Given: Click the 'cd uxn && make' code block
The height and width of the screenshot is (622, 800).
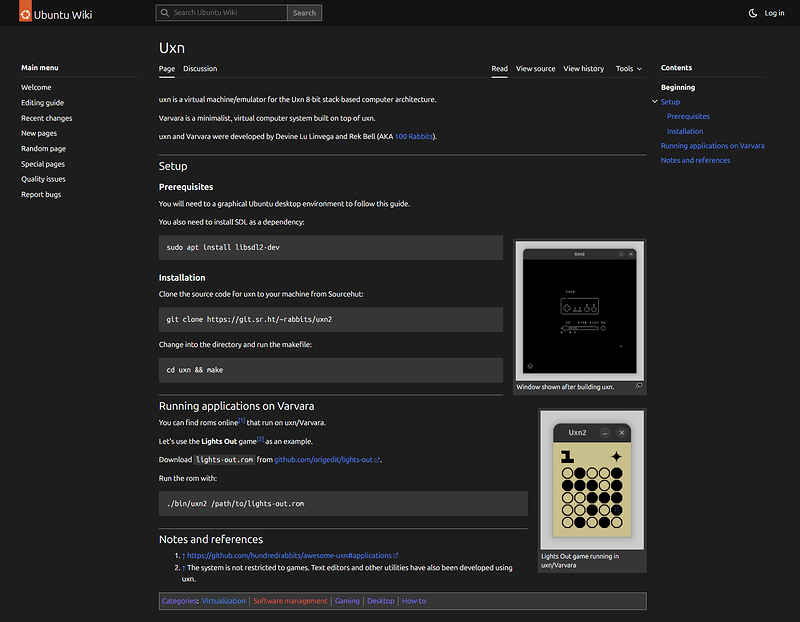Looking at the screenshot, I should tap(331, 370).
